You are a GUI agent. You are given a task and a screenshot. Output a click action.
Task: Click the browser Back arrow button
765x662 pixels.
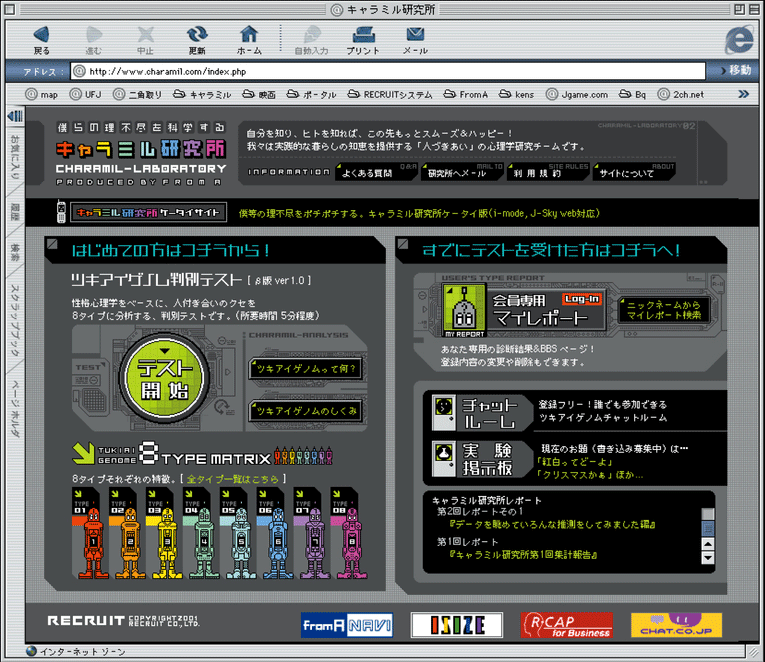tap(41, 37)
